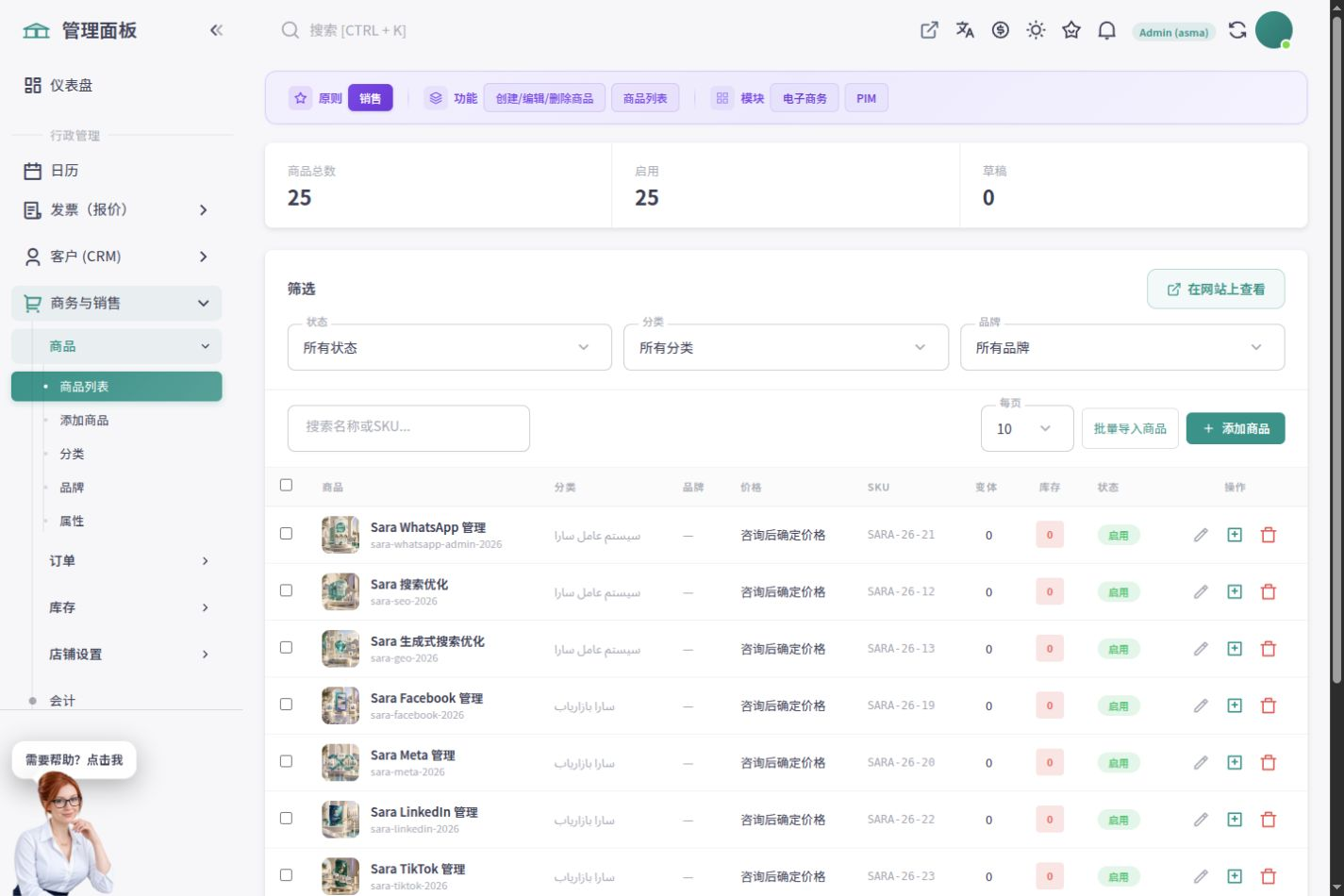
Task: Delete the Sara 生成式搜索优化 product
Action: (x=1269, y=649)
